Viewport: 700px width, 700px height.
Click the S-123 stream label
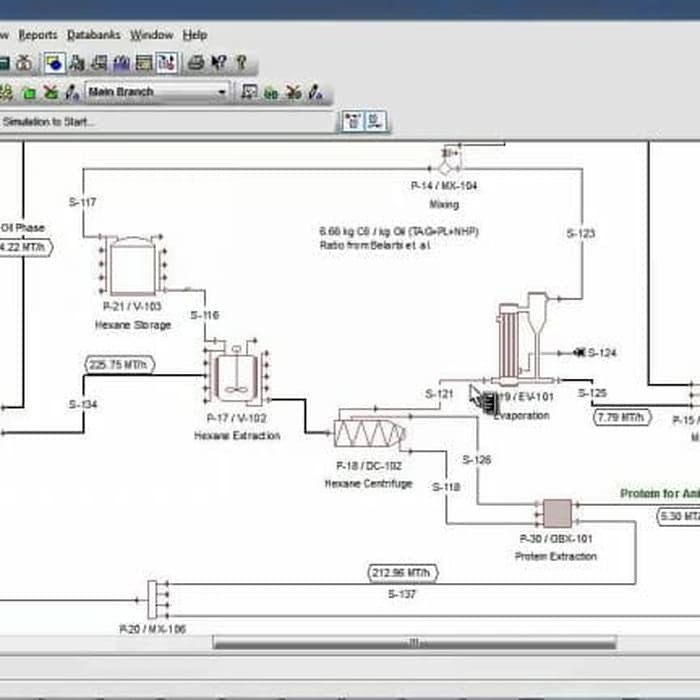click(581, 233)
